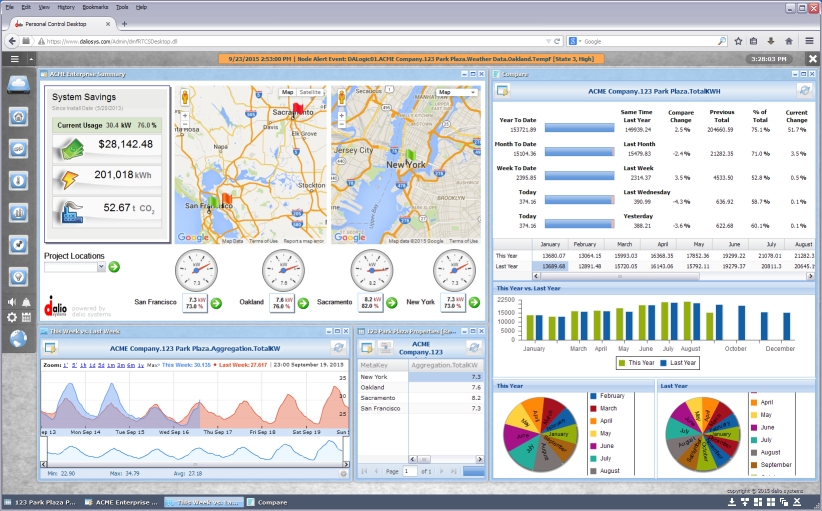The height and width of the screenshot is (511, 822).
Task: Sort by the MetaKey column header
Action: [x=383, y=365]
